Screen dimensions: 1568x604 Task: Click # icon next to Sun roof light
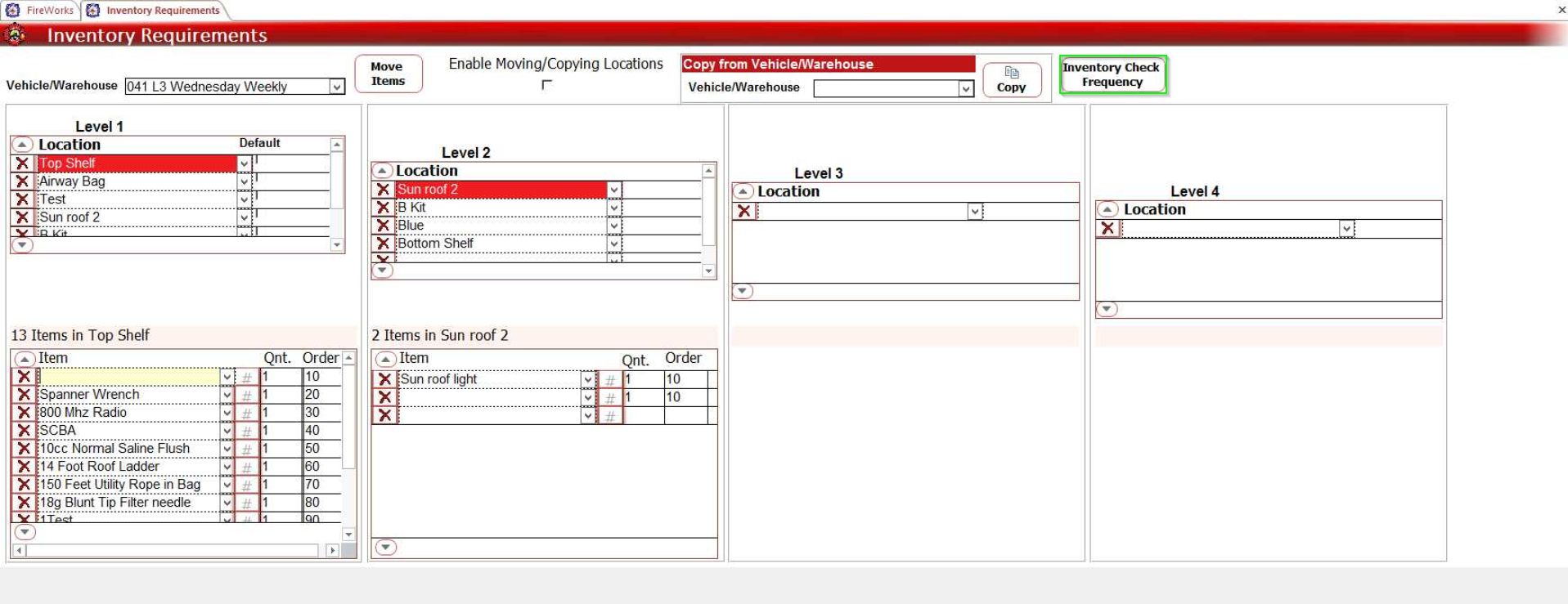pos(609,379)
